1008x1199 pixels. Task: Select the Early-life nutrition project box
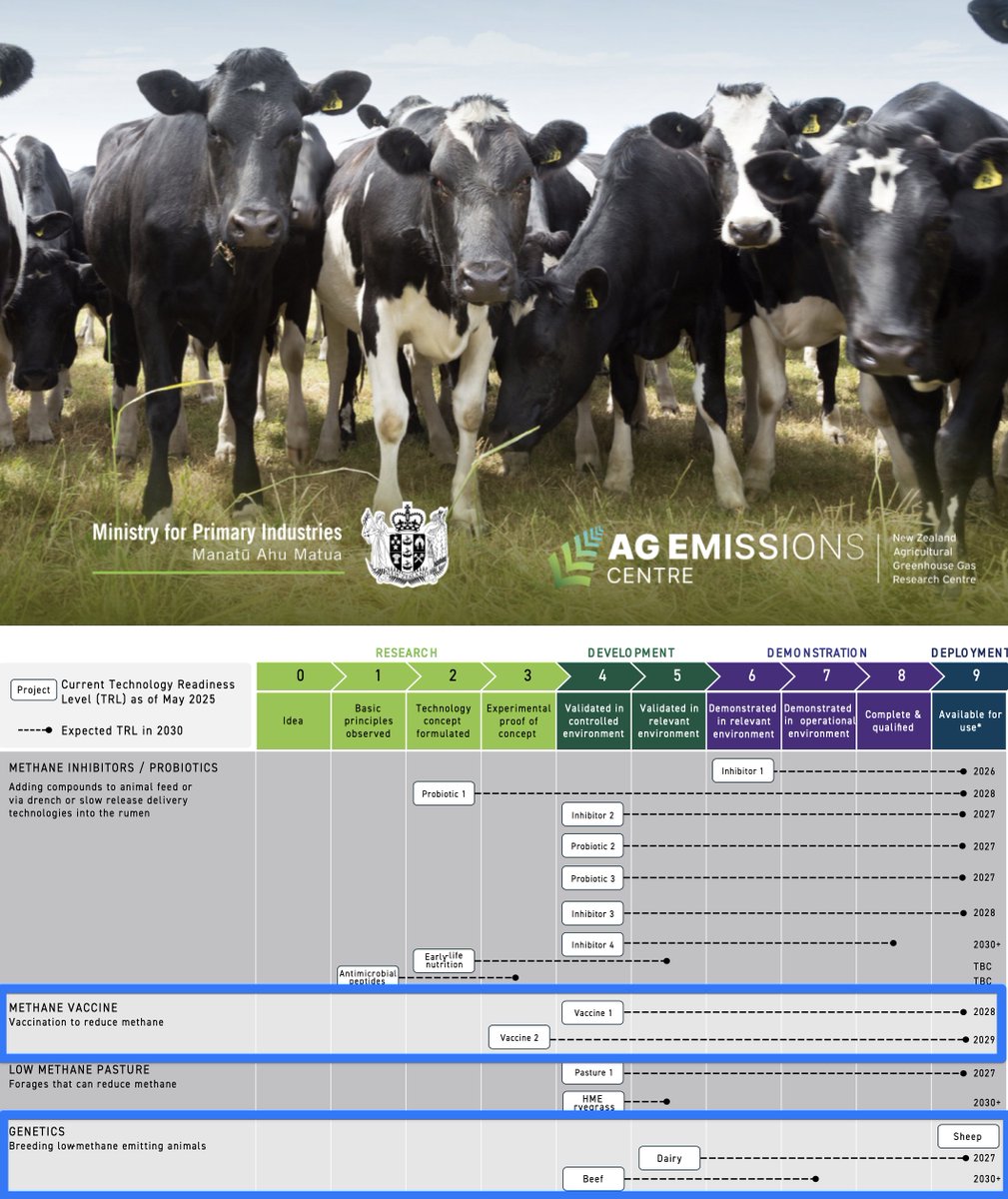pos(444,960)
